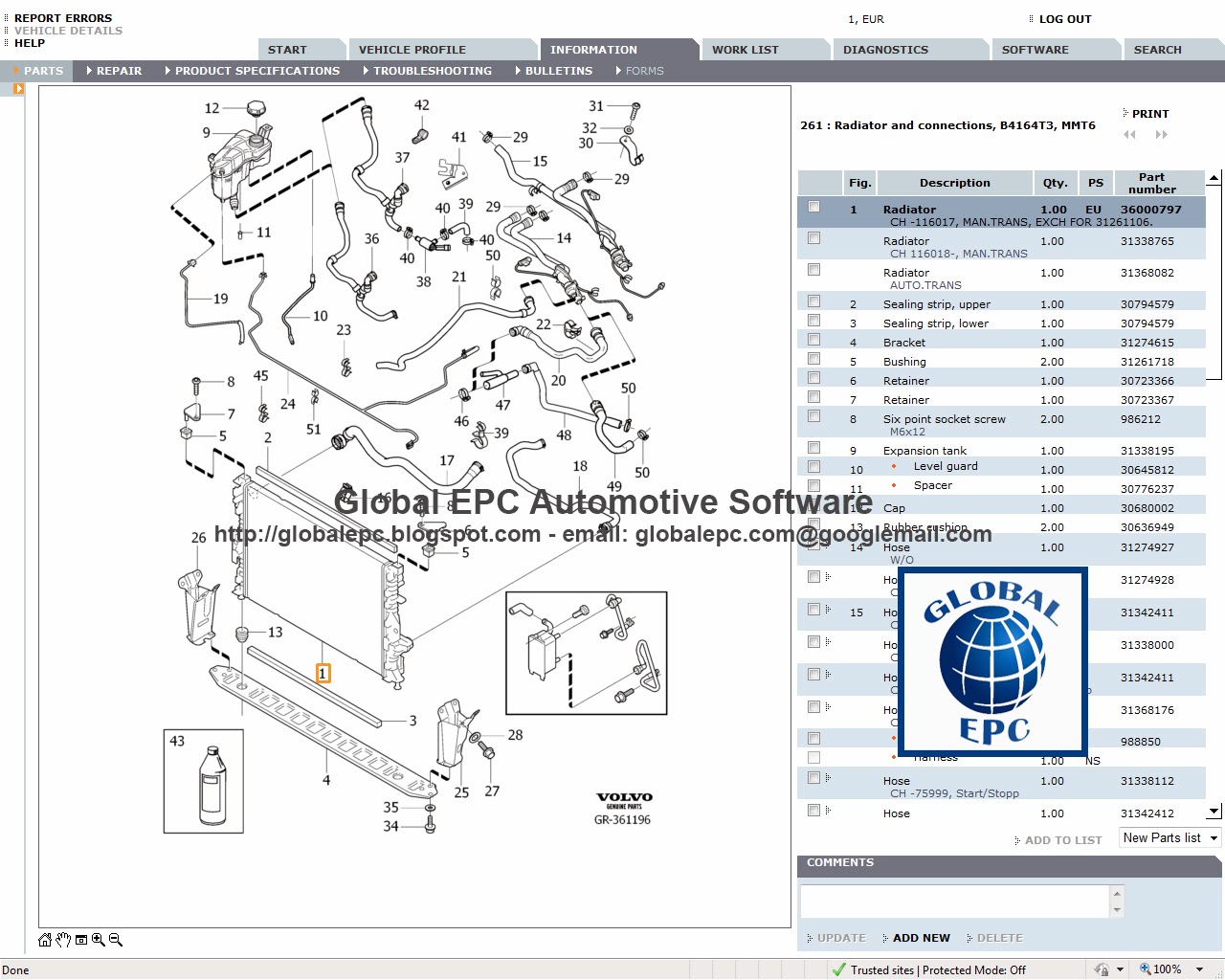1225x980 pixels.
Task: Go to next page with double-right arrows
Action: [x=1162, y=135]
